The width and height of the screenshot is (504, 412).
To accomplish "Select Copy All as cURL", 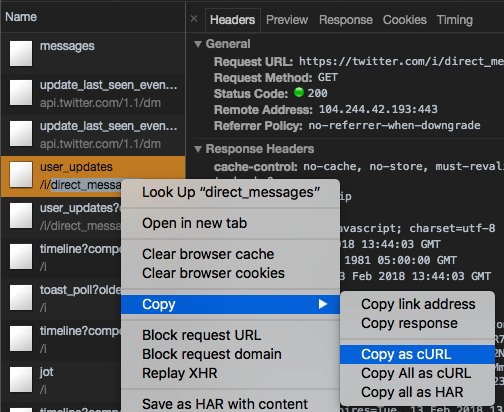I will pyautogui.click(x=417, y=373).
